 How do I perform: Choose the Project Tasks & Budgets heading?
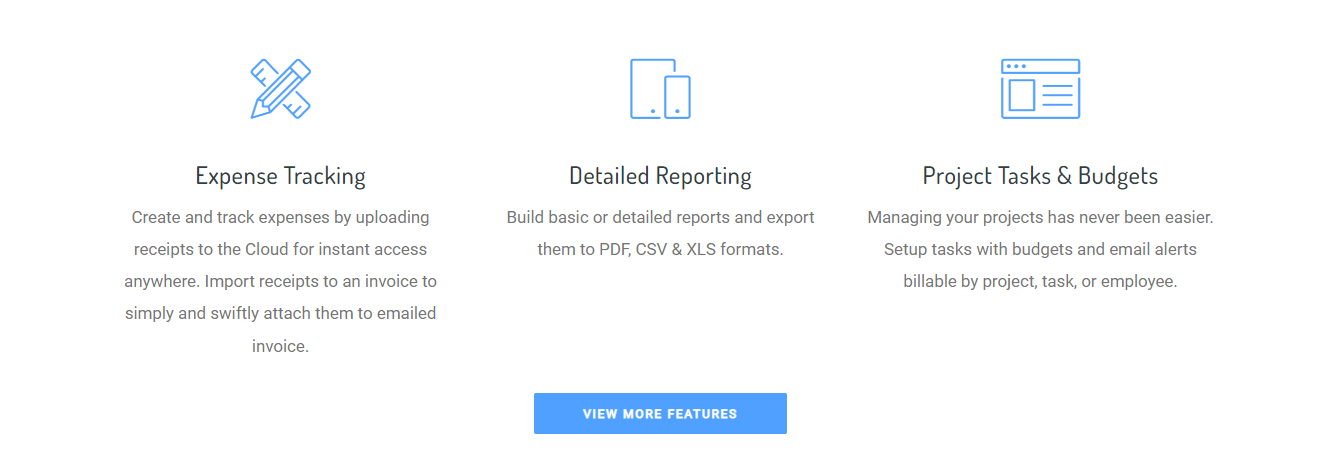[x=1040, y=177]
